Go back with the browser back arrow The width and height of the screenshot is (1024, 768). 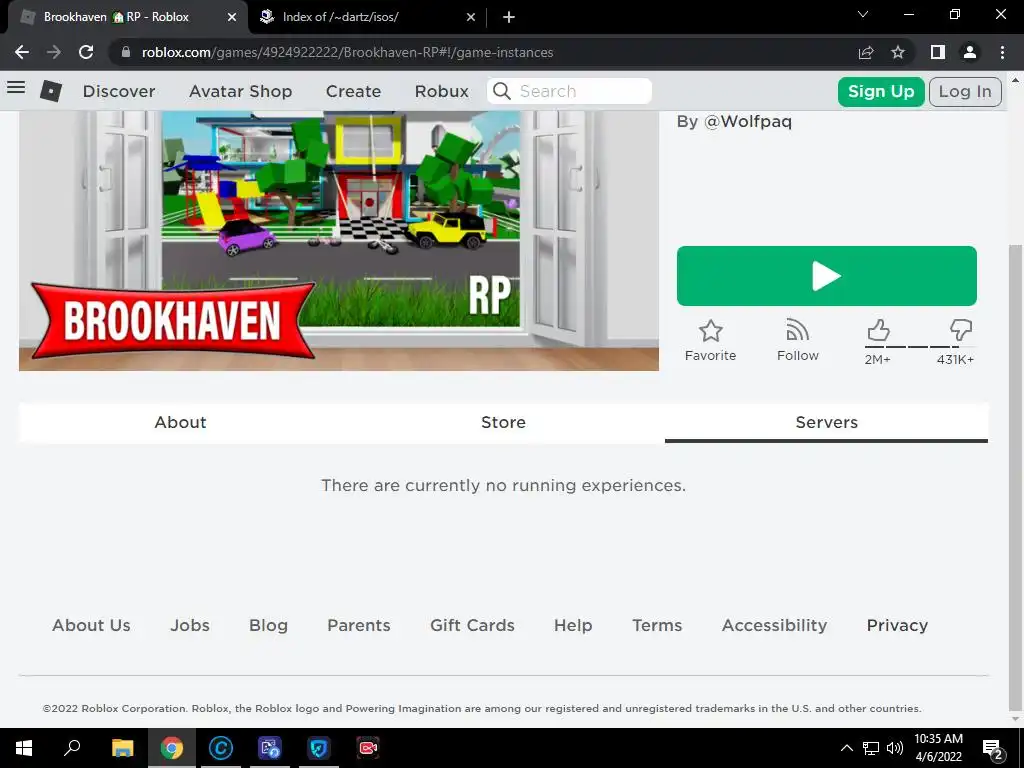(x=22, y=52)
